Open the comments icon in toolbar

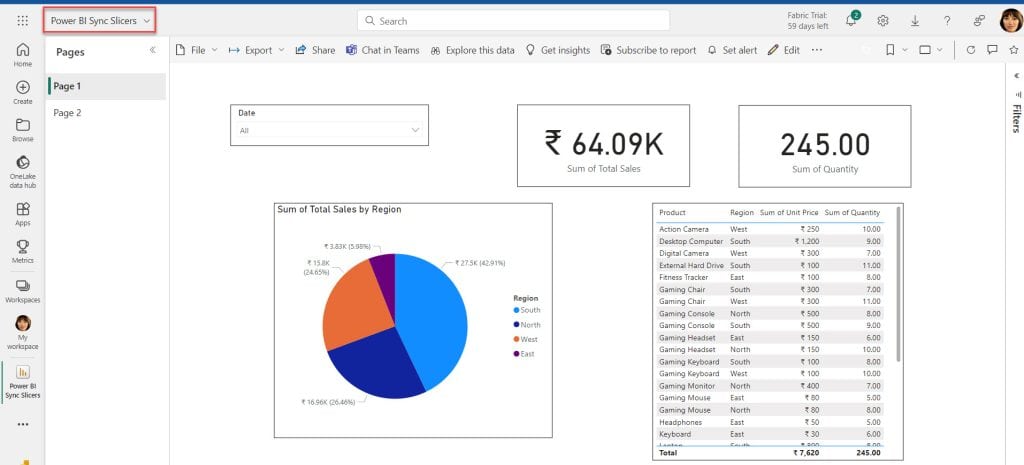tap(992, 50)
